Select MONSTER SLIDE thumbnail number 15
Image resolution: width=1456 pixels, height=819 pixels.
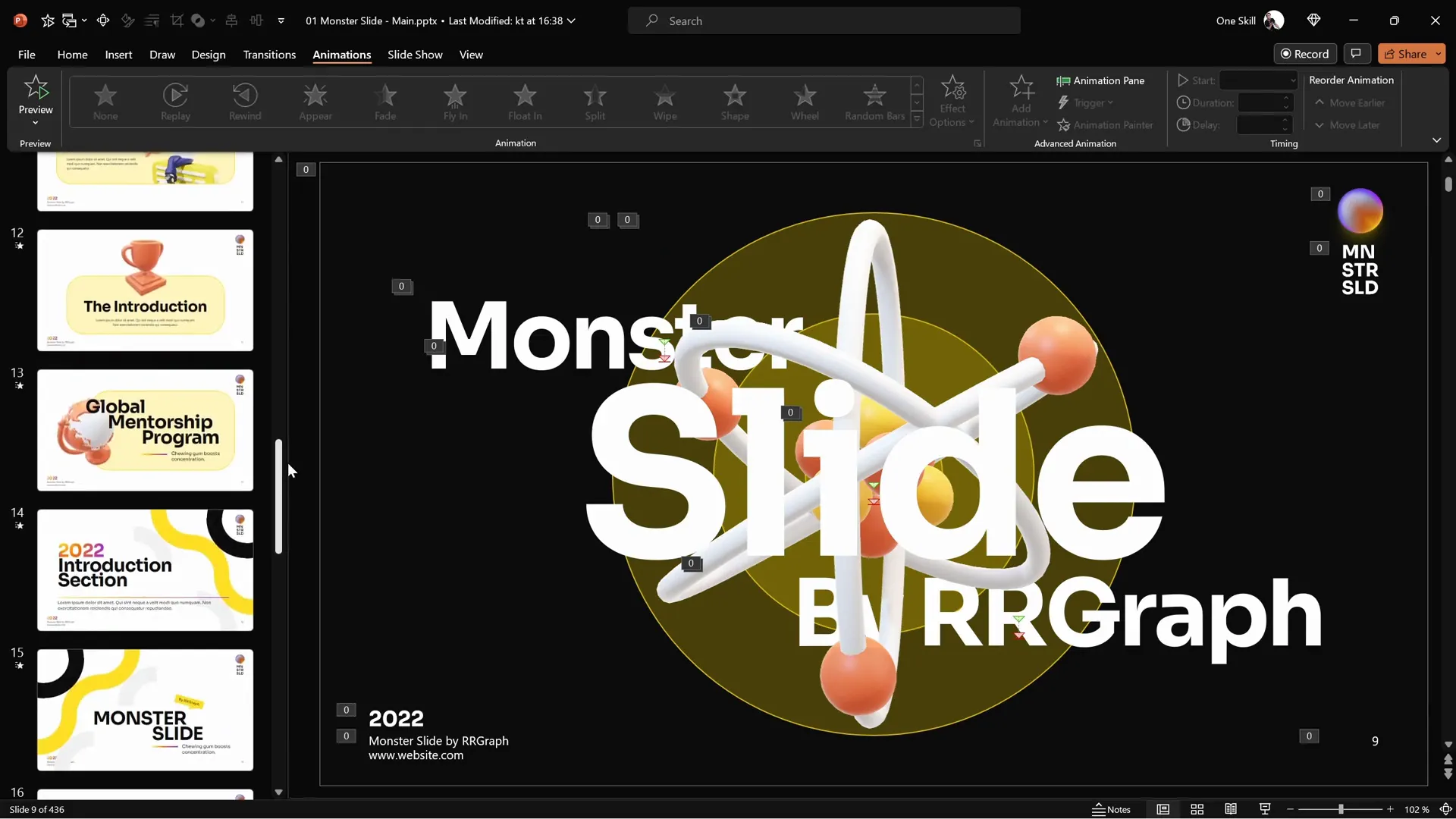[145, 710]
